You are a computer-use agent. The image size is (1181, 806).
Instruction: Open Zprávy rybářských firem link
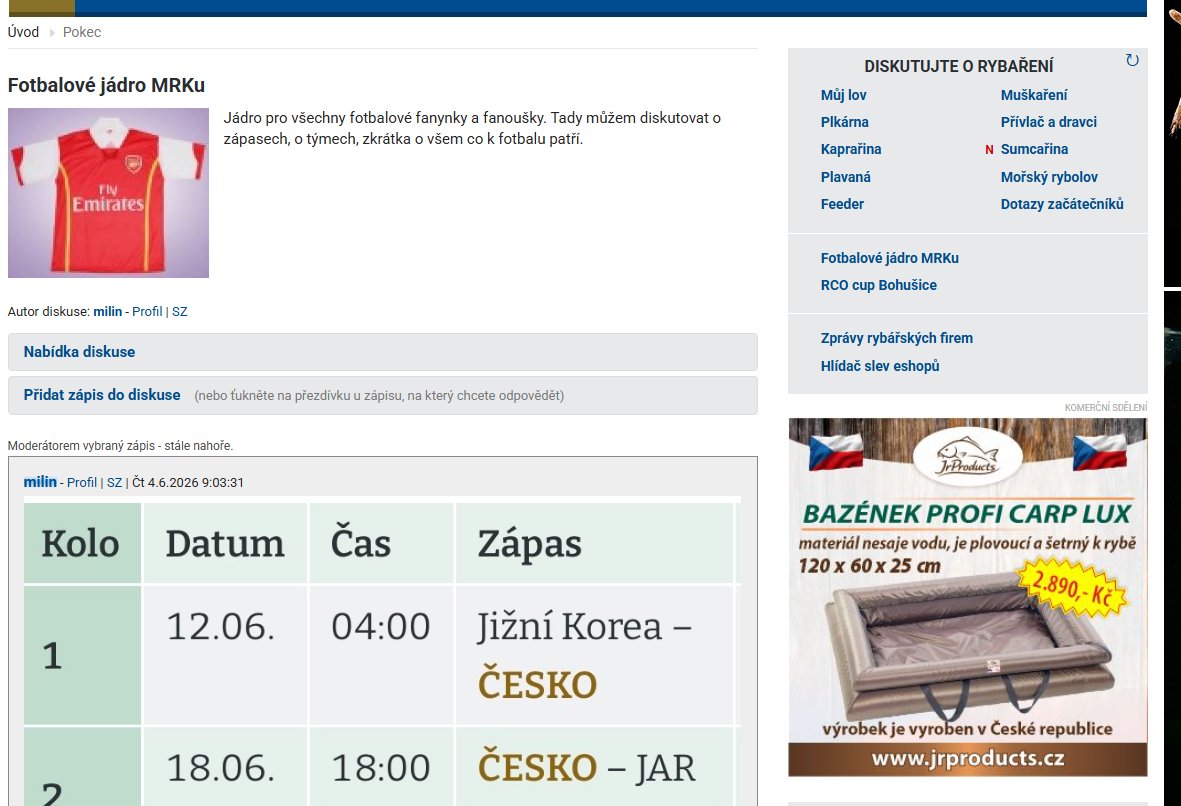tap(897, 338)
